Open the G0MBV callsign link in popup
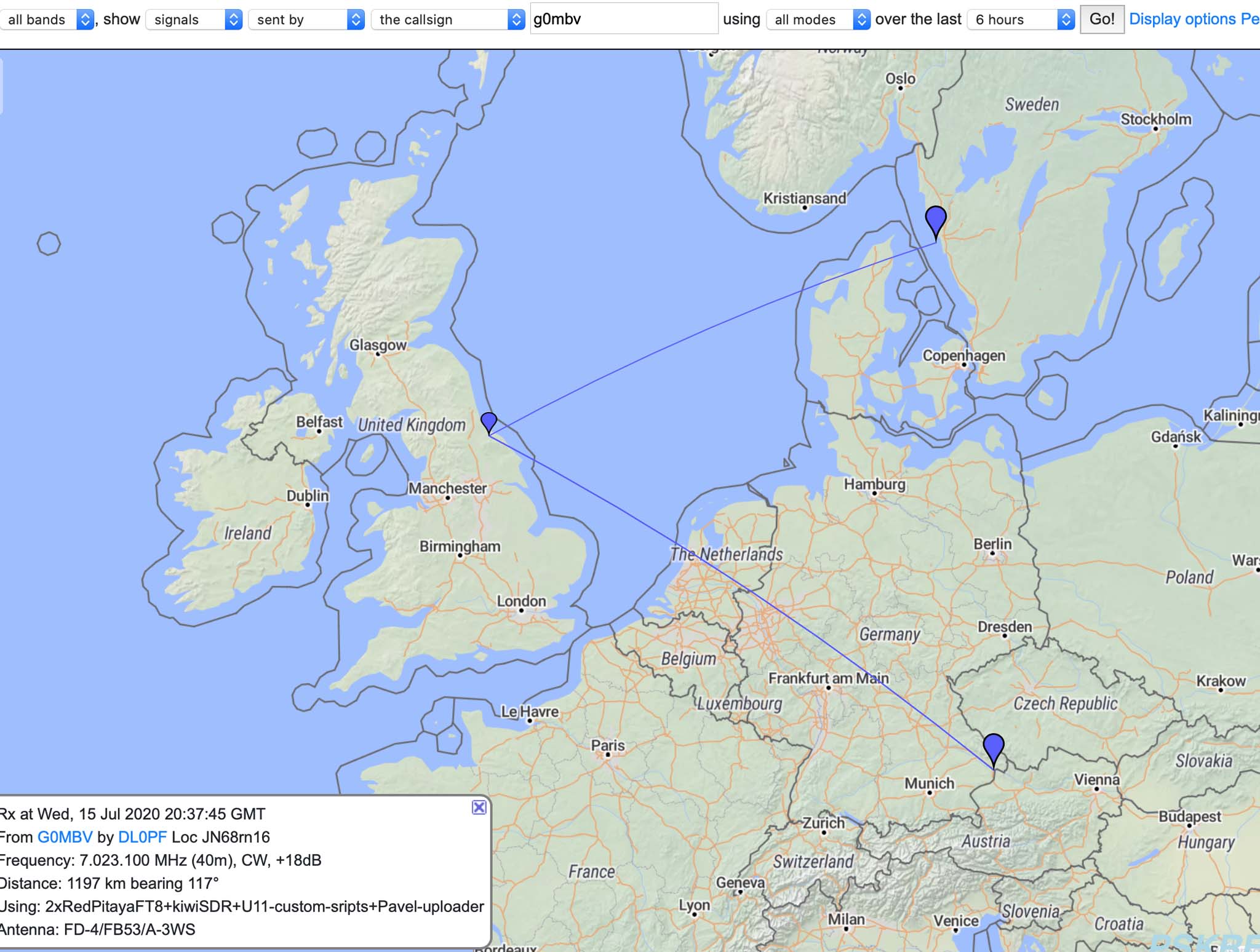This screenshot has height=952, width=1260. 65,837
